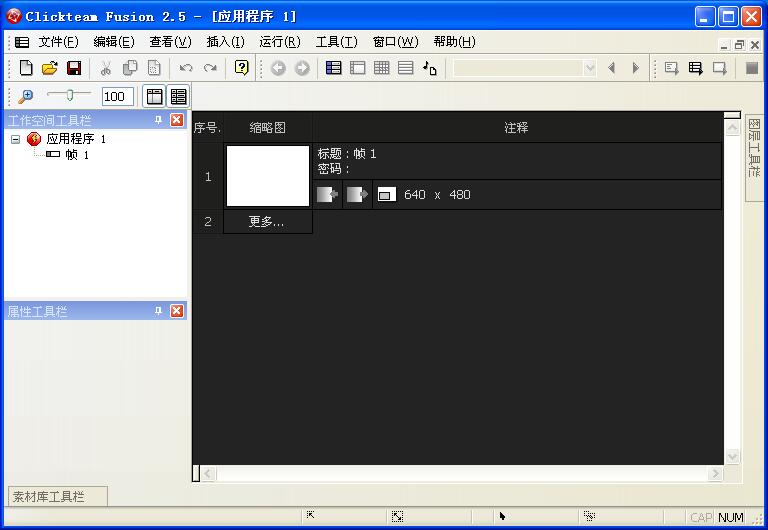Click the NUM status bar indicator
Viewport: 768px width, 530px height.
point(730,517)
